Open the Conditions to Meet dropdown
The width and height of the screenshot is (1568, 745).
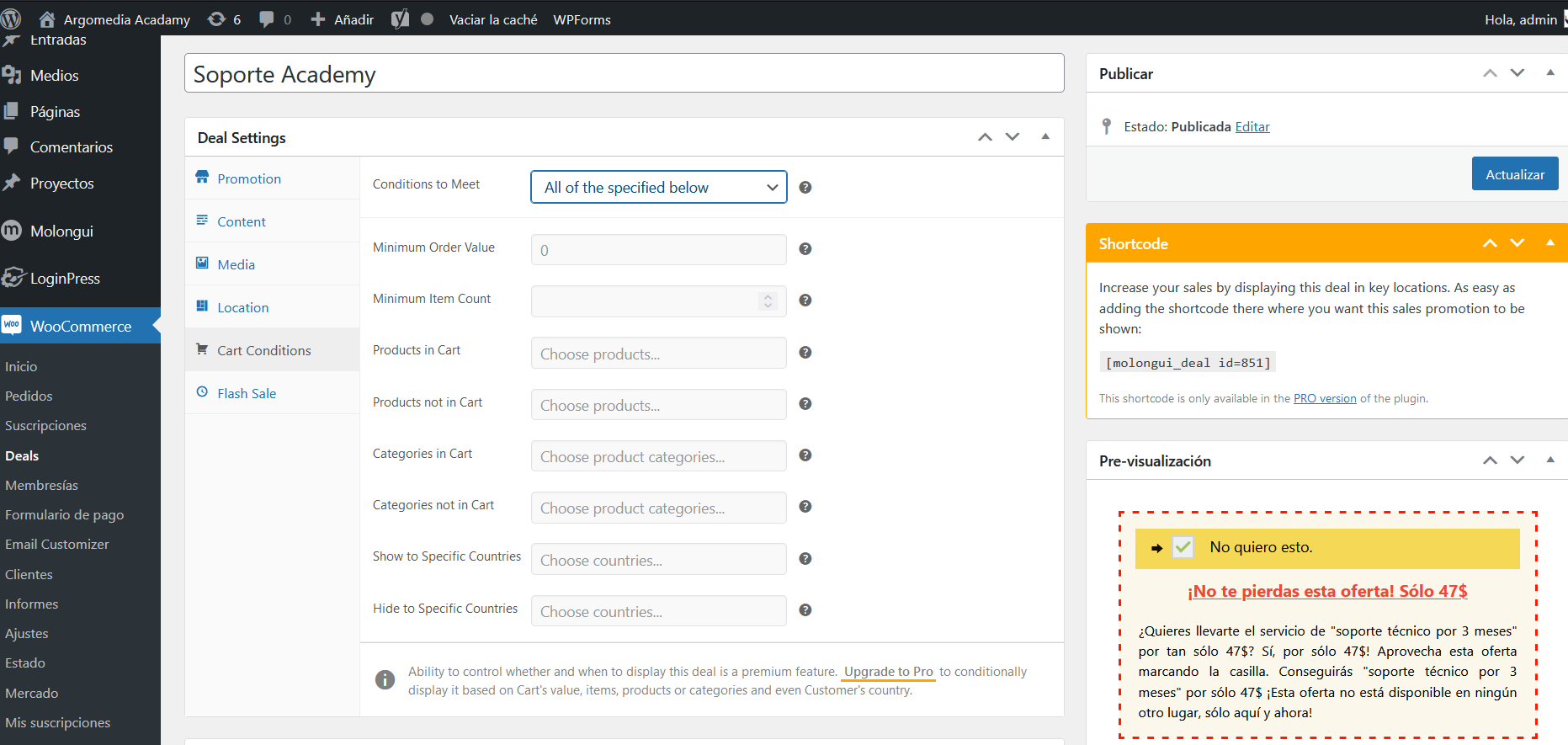coord(658,188)
